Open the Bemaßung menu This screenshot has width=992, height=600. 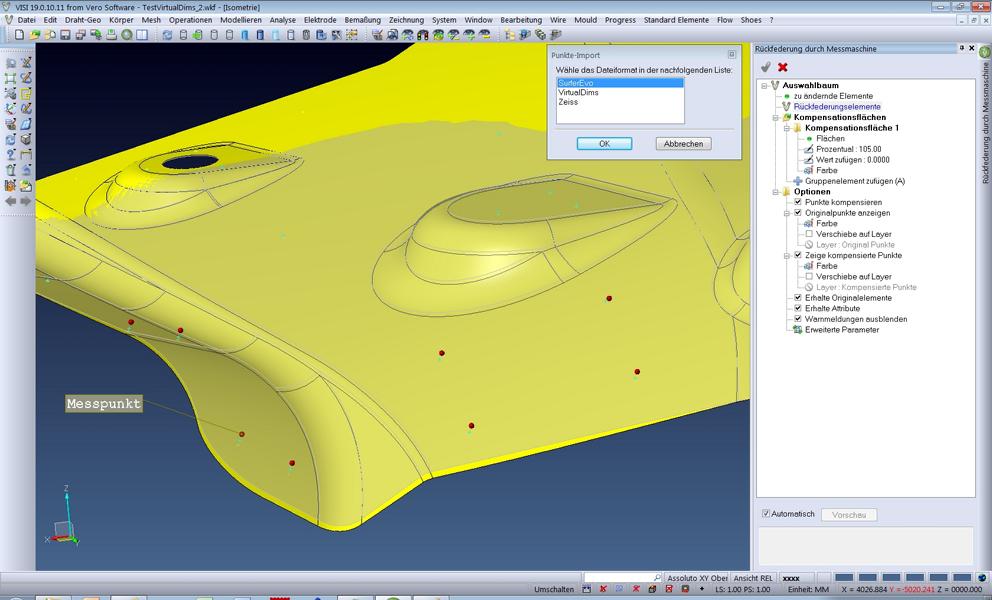point(363,20)
